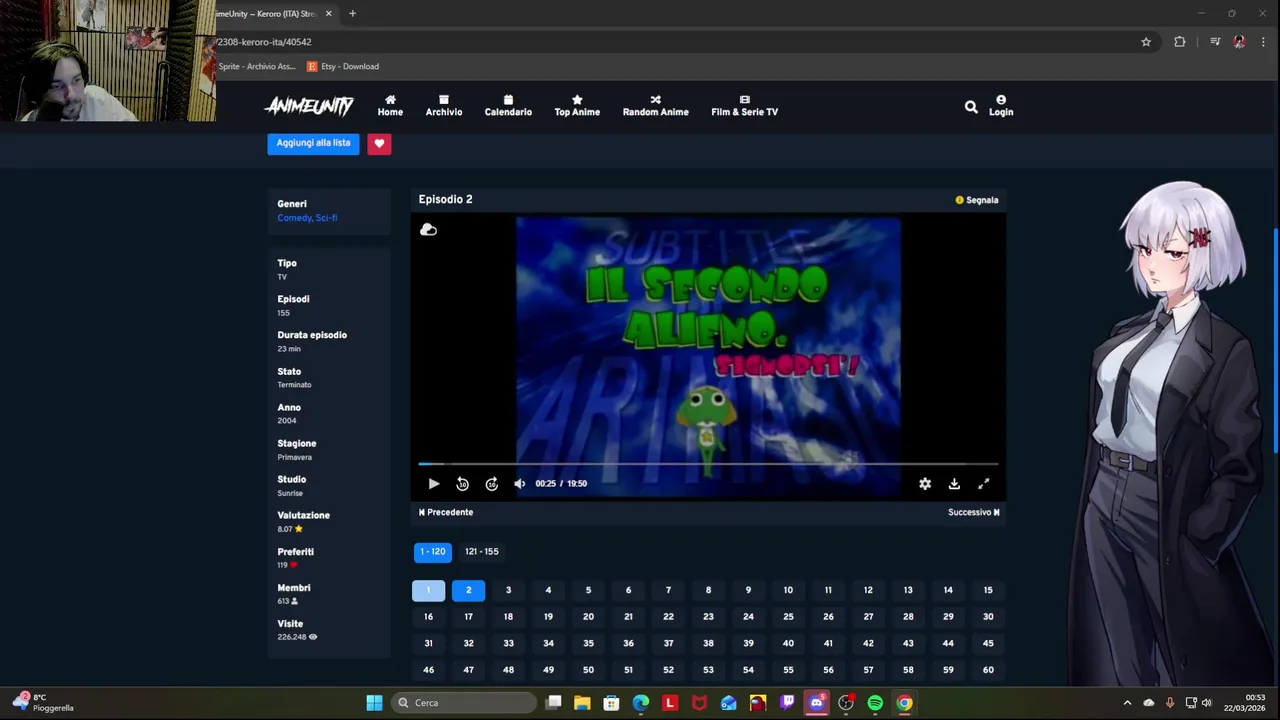Open the site search magnifier
The height and width of the screenshot is (720, 1280).
[x=971, y=106]
